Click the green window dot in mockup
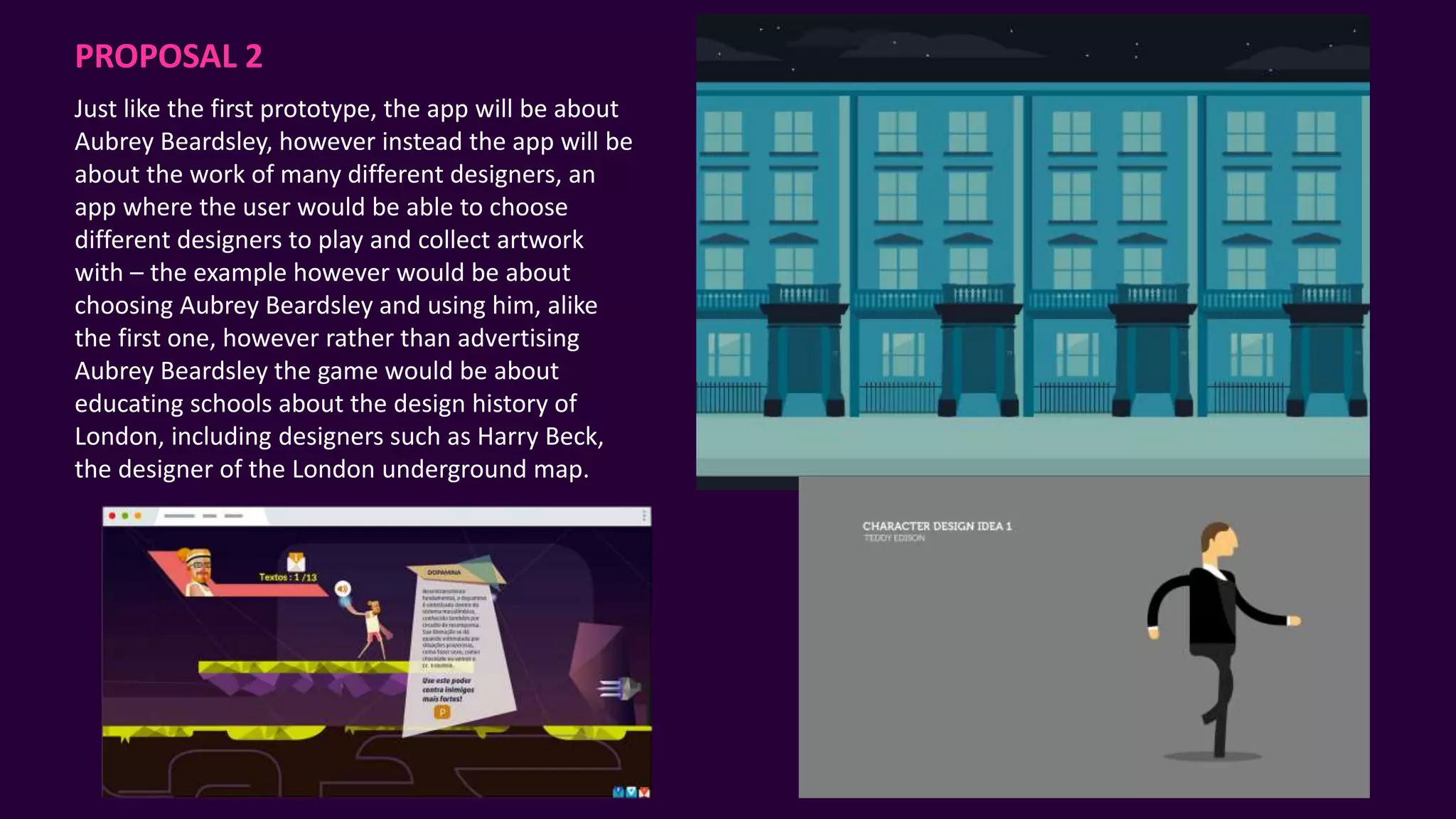 125,515
